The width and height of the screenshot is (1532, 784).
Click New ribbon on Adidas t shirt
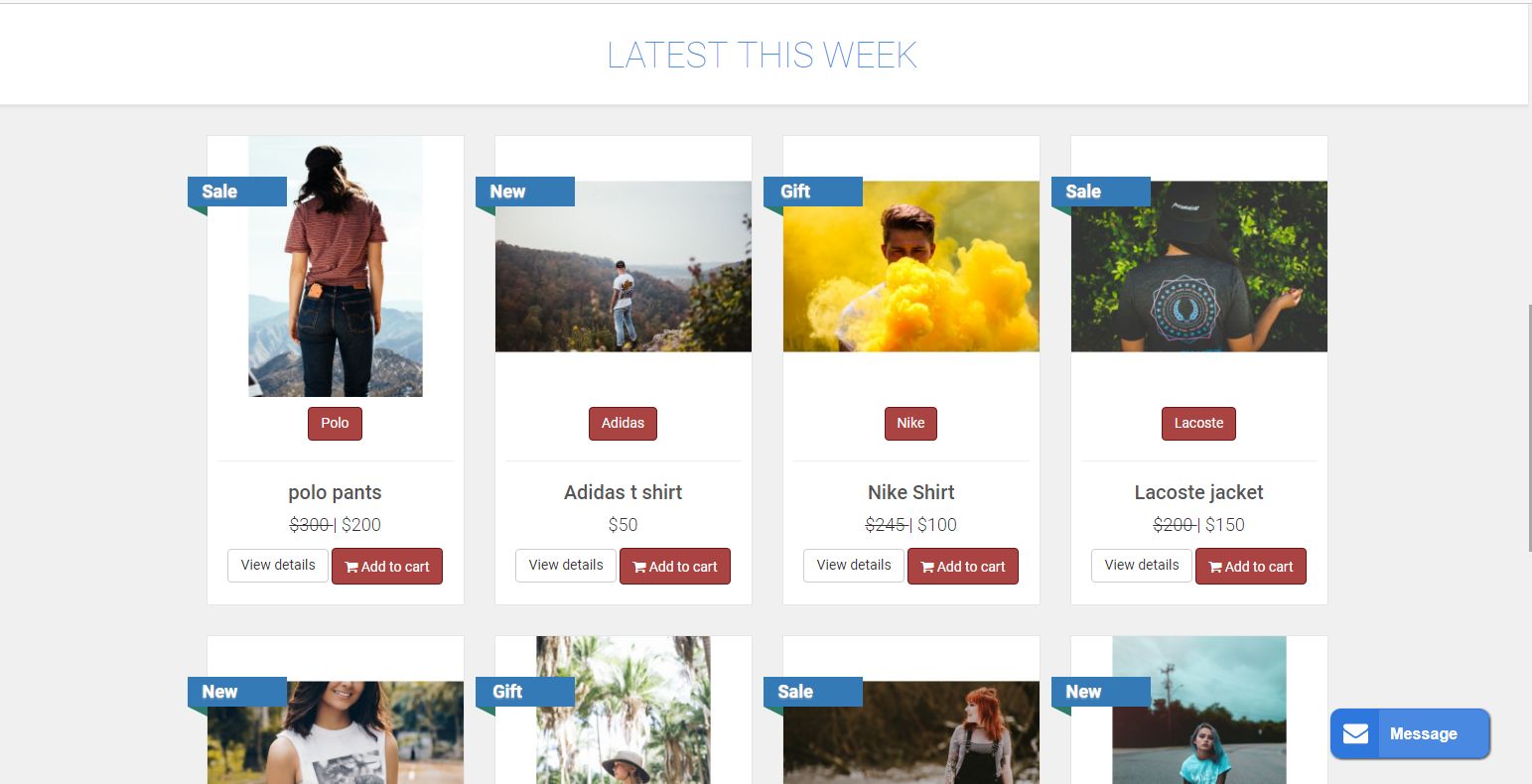point(525,192)
